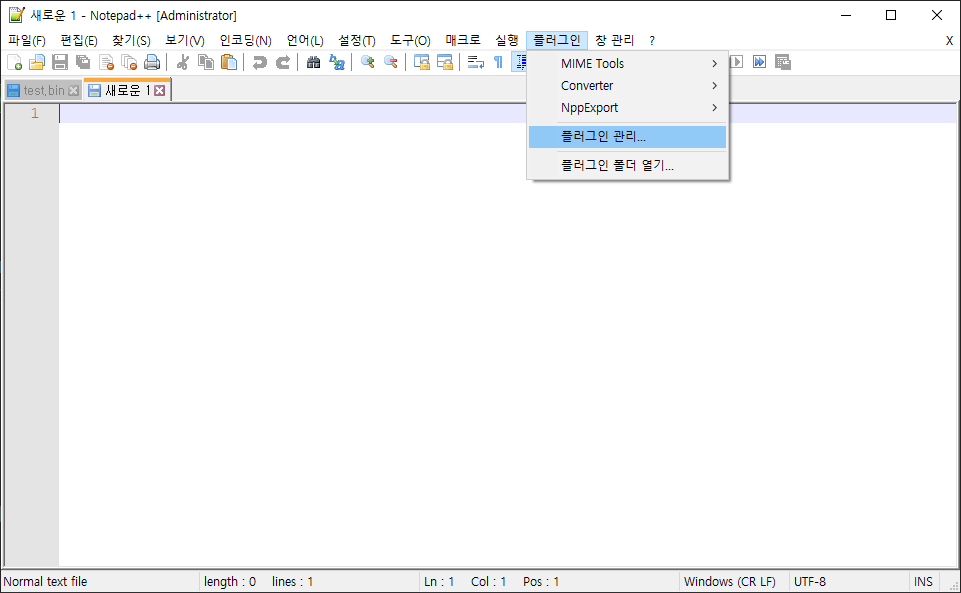Open the 언어(L) menu

pos(305,40)
